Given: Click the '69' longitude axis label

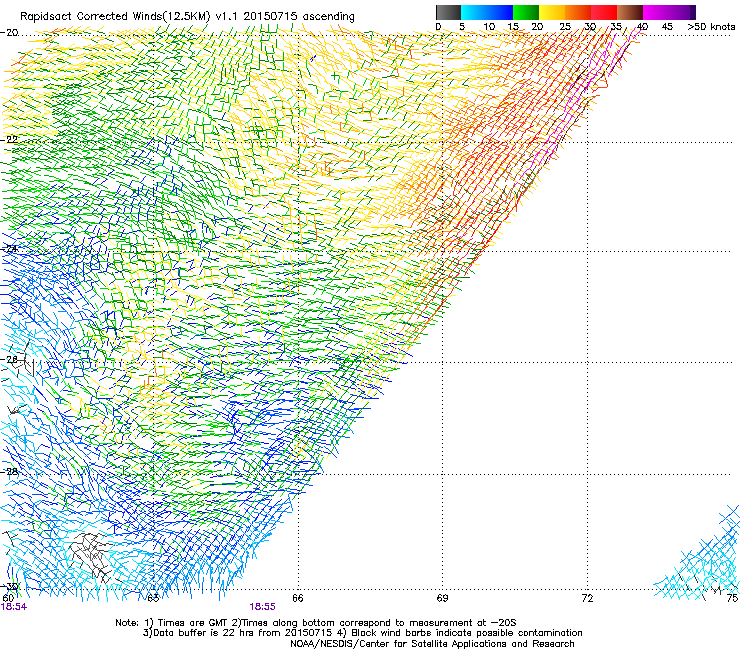Looking at the screenshot, I should 442,598.
